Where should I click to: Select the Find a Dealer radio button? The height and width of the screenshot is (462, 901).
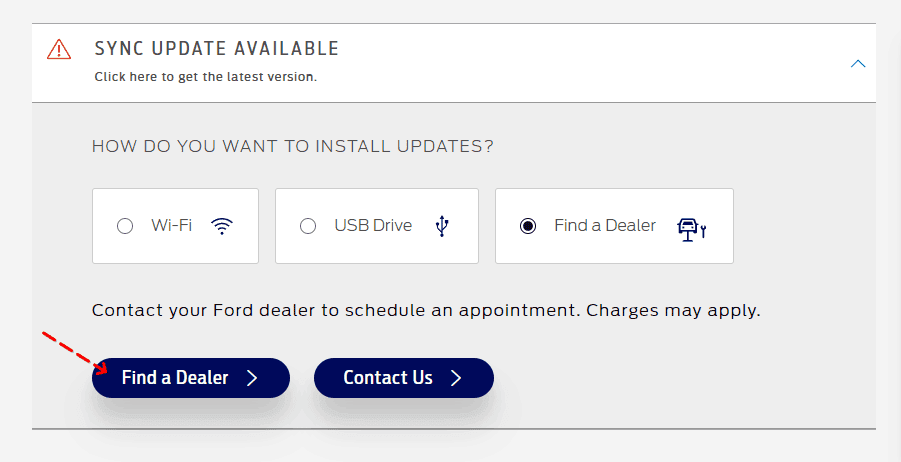[527, 226]
